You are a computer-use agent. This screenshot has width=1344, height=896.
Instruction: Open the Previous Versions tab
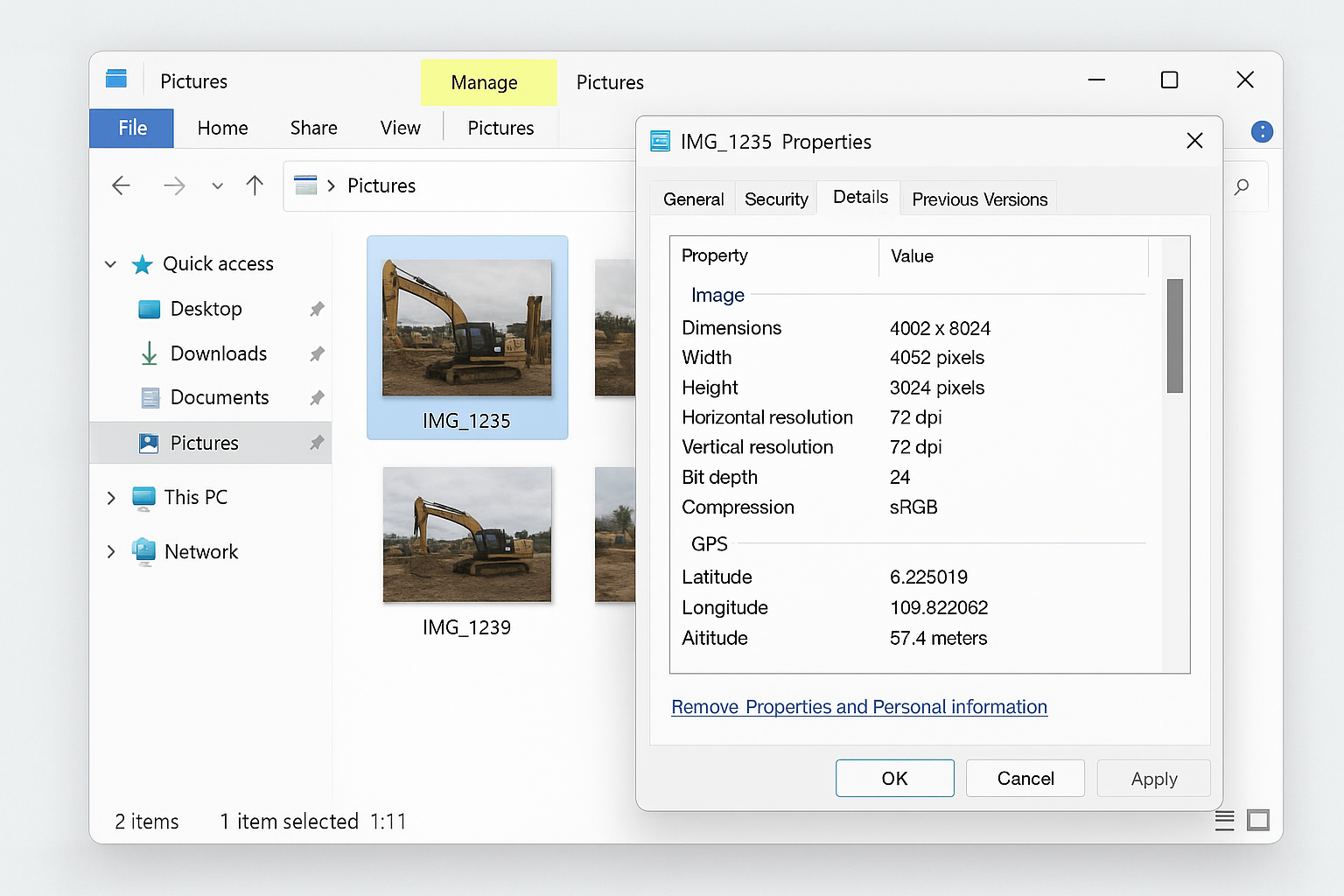point(978,199)
